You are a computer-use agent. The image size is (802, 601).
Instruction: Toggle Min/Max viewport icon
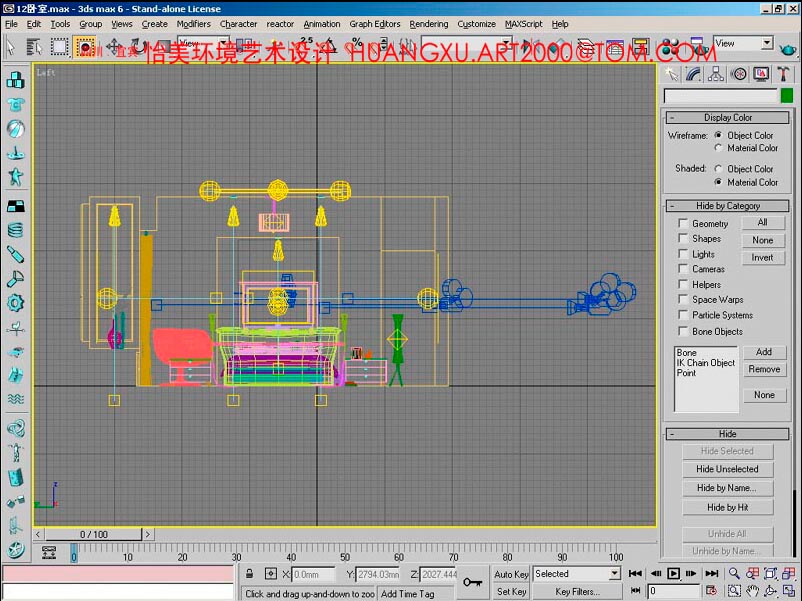click(x=788, y=591)
